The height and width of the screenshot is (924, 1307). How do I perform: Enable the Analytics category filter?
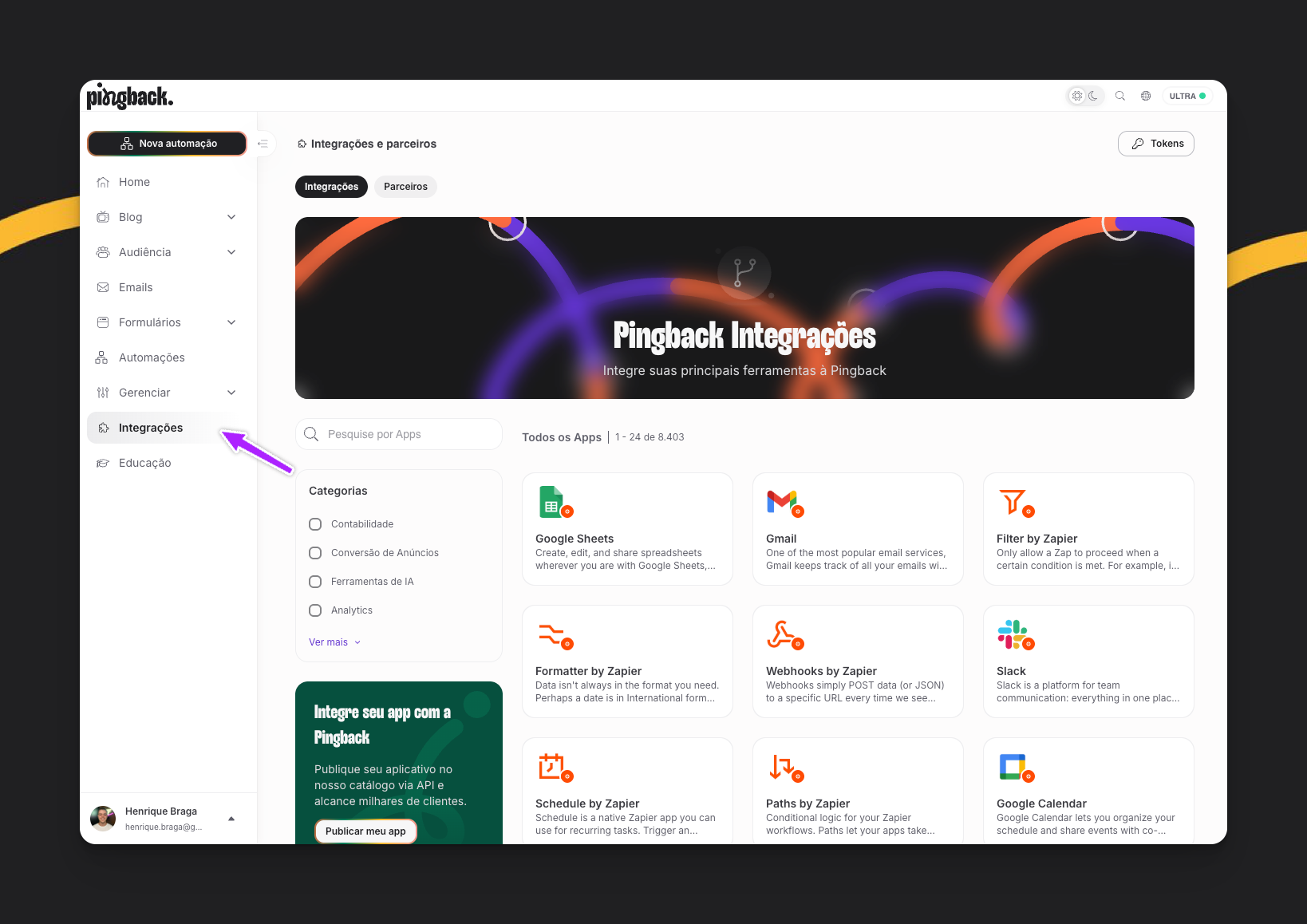pyautogui.click(x=315, y=610)
